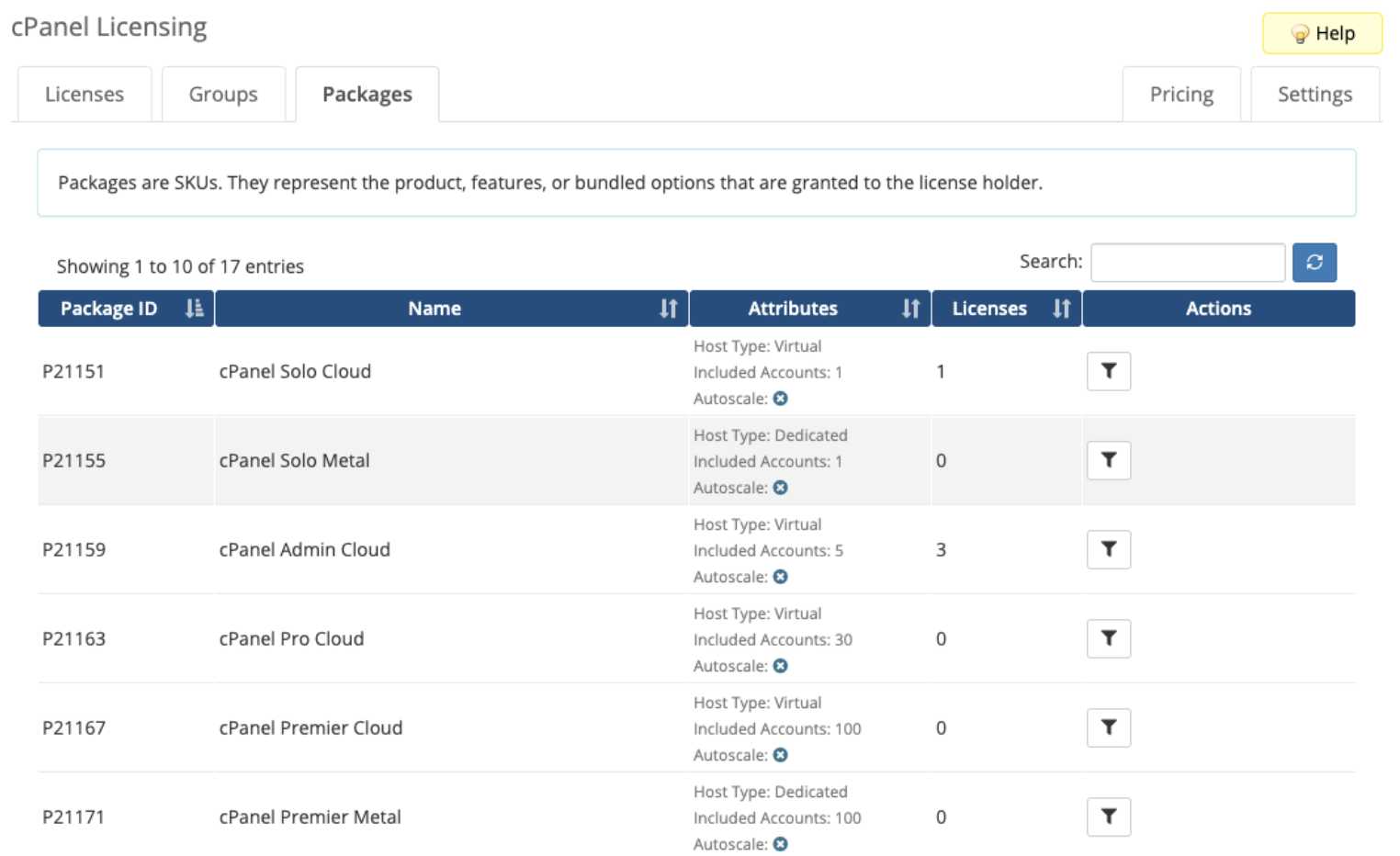This screenshot has width=1400, height=856.
Task: Click the filter icon for cPanel Premier Cloud
Action: point(1109,727)
